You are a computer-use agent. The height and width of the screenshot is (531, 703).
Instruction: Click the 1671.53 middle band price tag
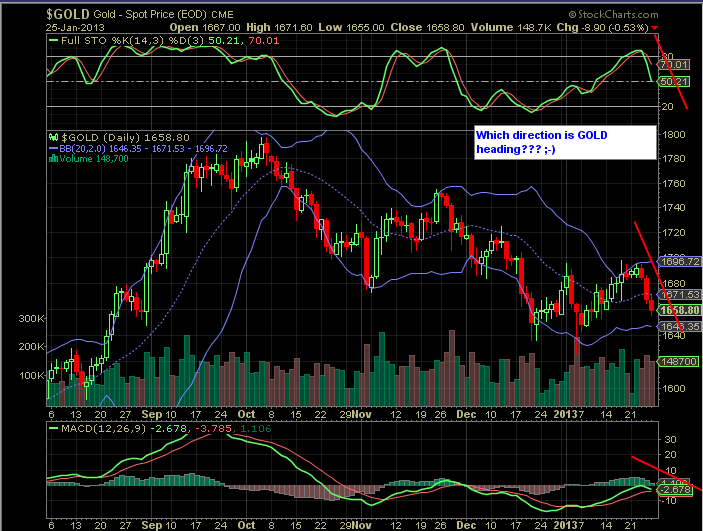click(x=680, y=295)
